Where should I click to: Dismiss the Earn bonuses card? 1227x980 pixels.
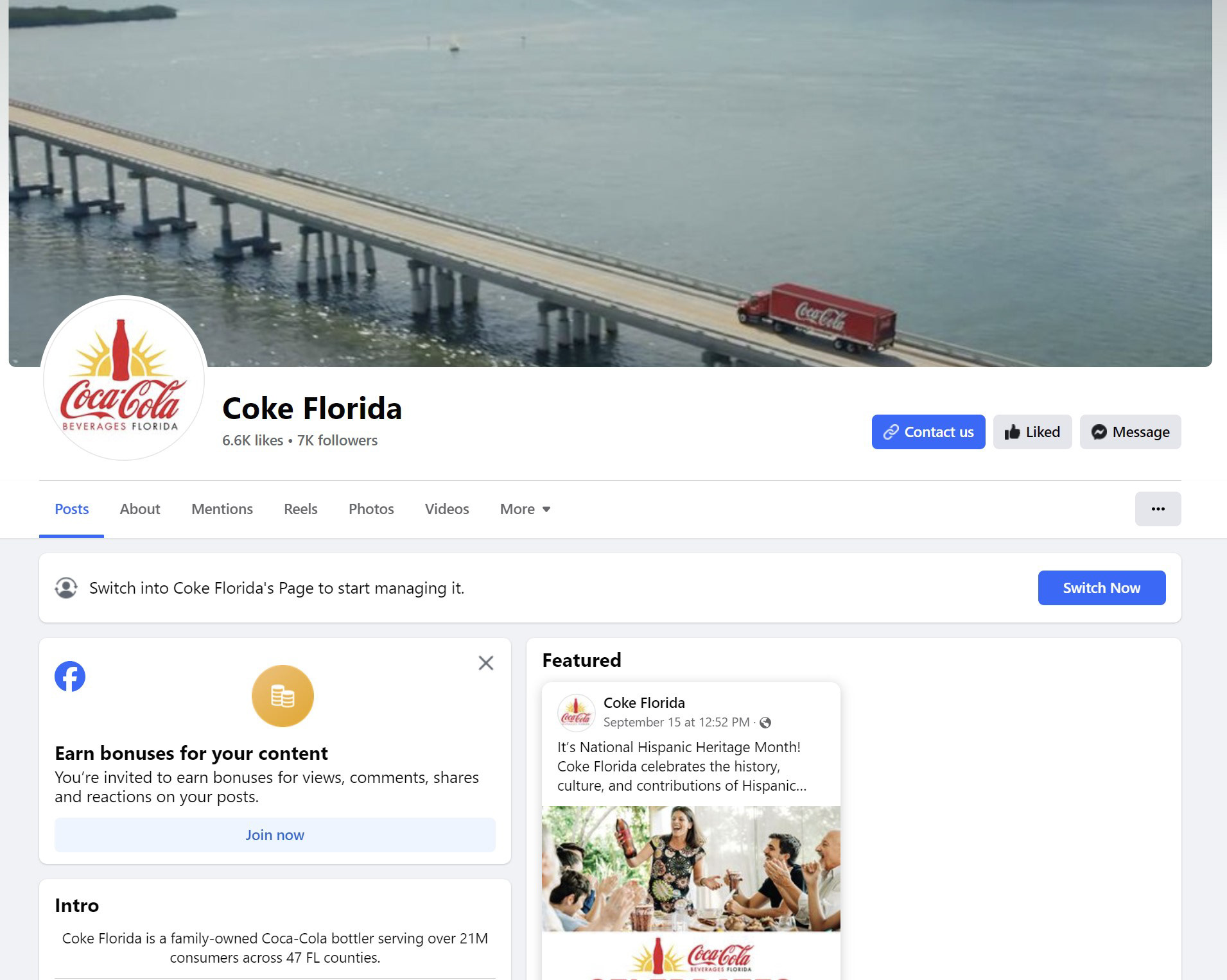pos(486,663)
